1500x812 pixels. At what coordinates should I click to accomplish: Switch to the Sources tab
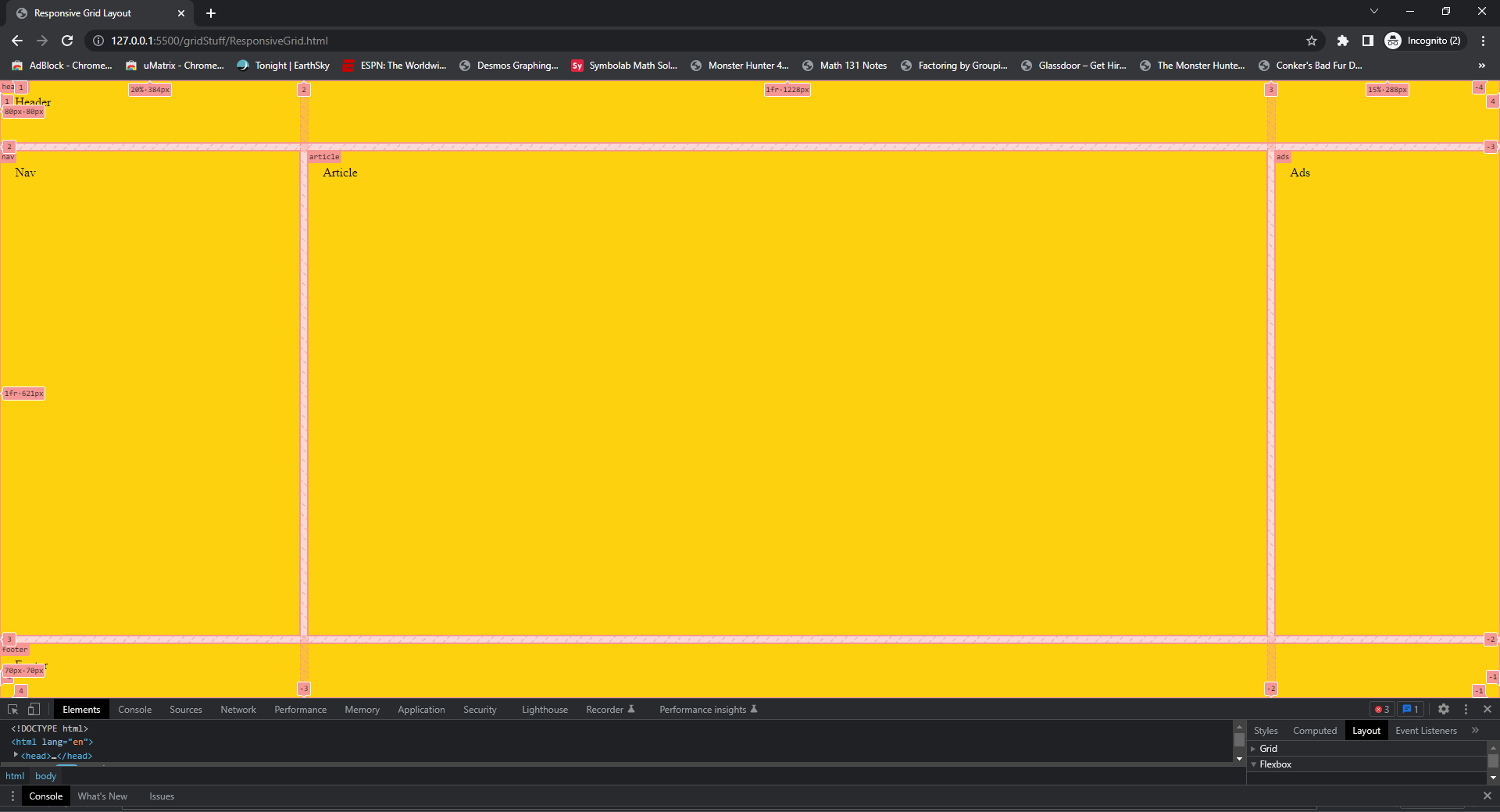(x=186, y=710)
